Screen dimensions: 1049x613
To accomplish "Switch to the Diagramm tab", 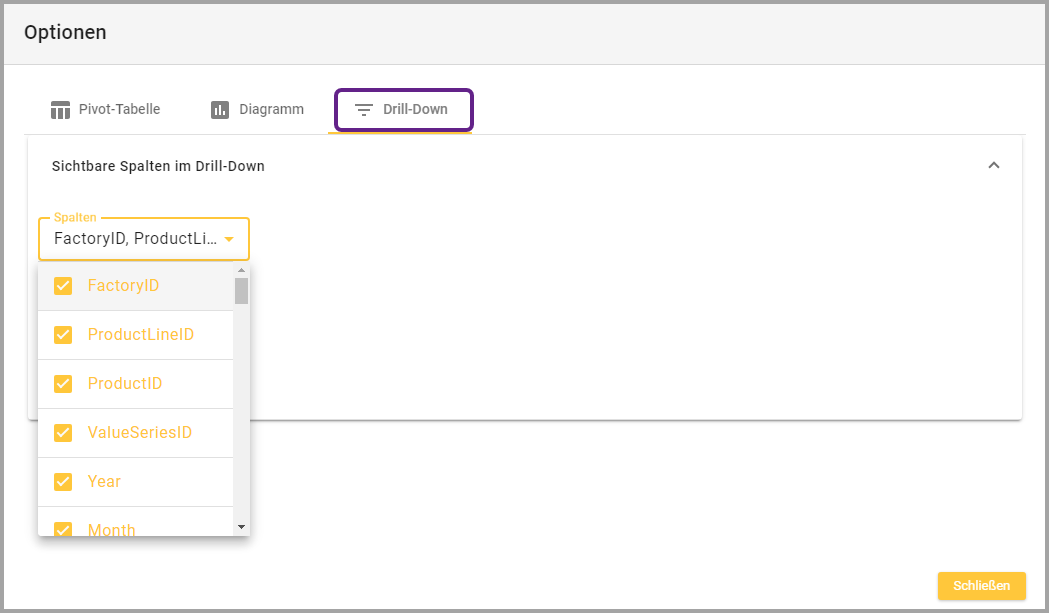I will pos(258,110).
